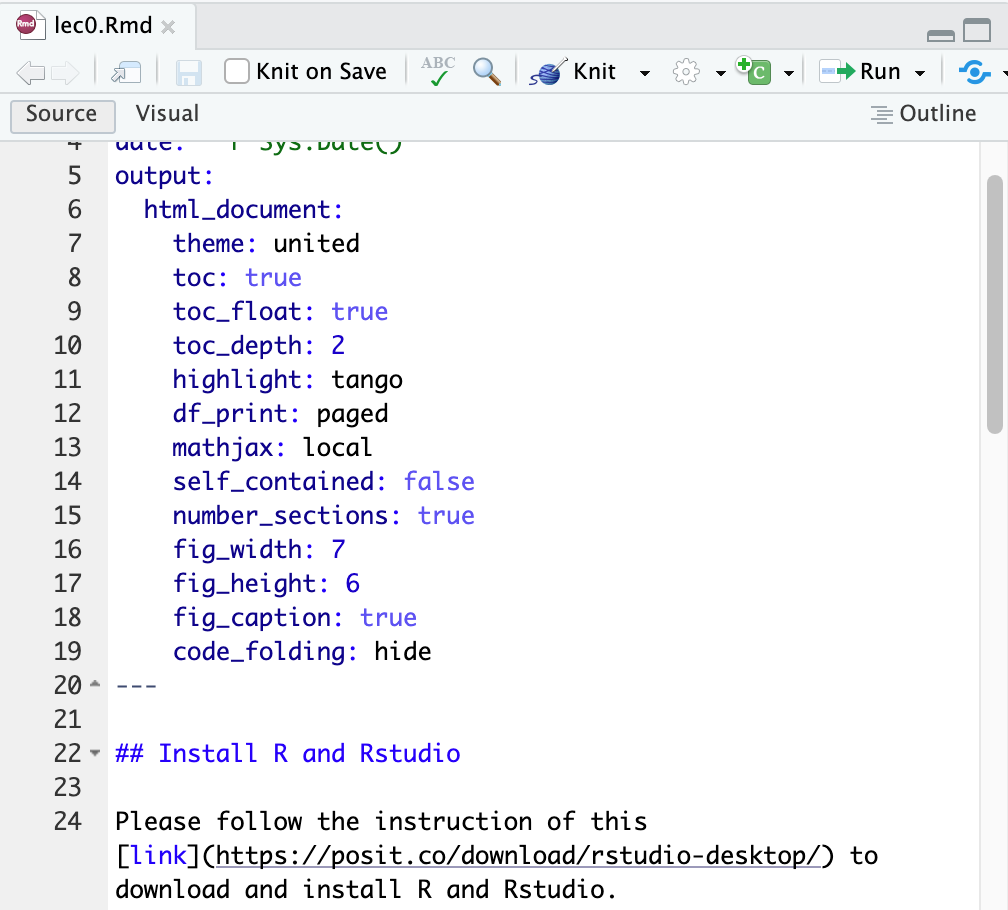Select the lec0.Rmd file tab
Viewport: 1008px width, 910px height.
(x=90, y=26)
